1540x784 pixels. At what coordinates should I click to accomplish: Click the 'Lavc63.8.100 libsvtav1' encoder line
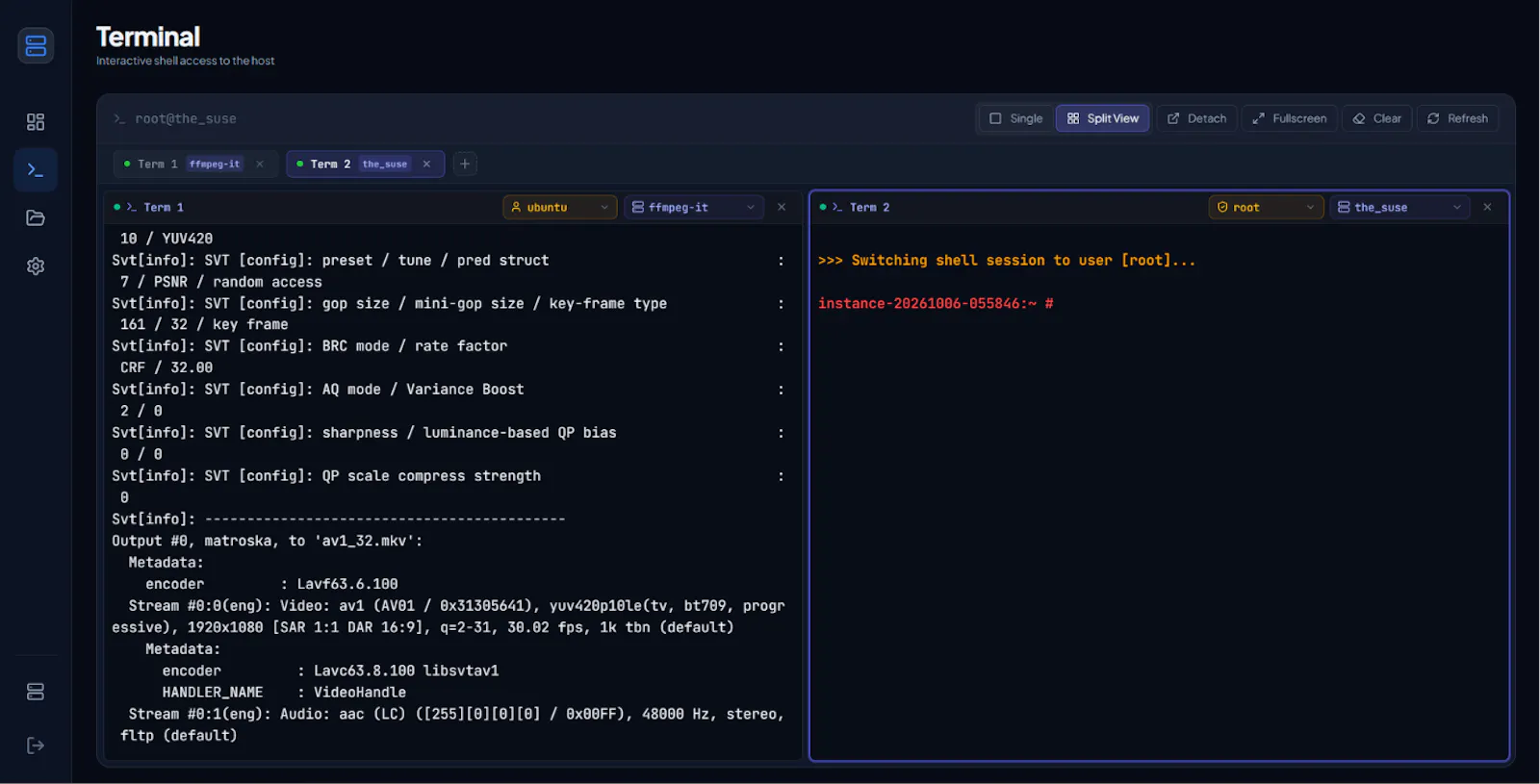click(330, 671)
